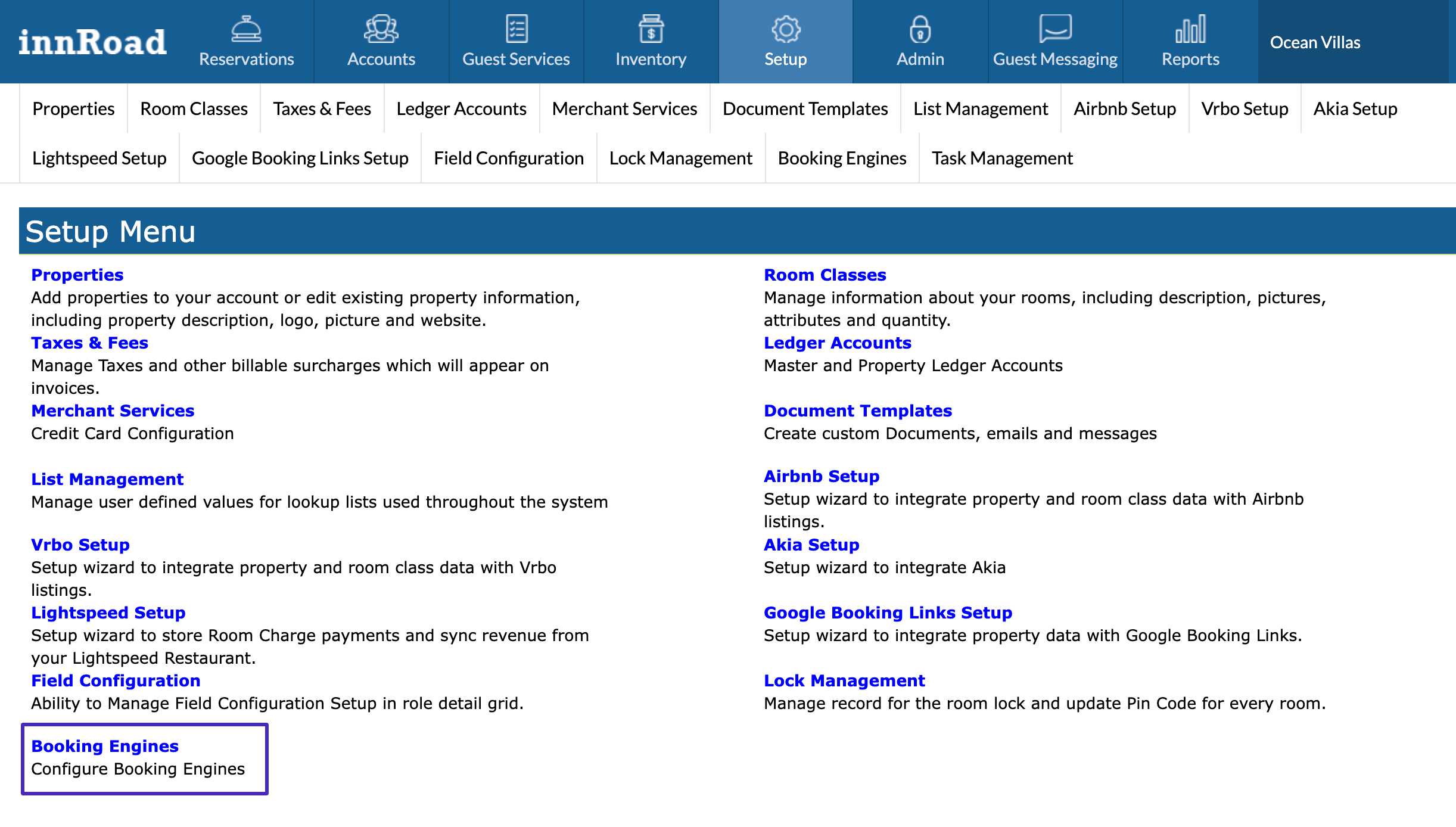This screenshot has height=827, width=1456.
Task: Open the Task Management submenu tab
Action: [x=1002, y=158]
